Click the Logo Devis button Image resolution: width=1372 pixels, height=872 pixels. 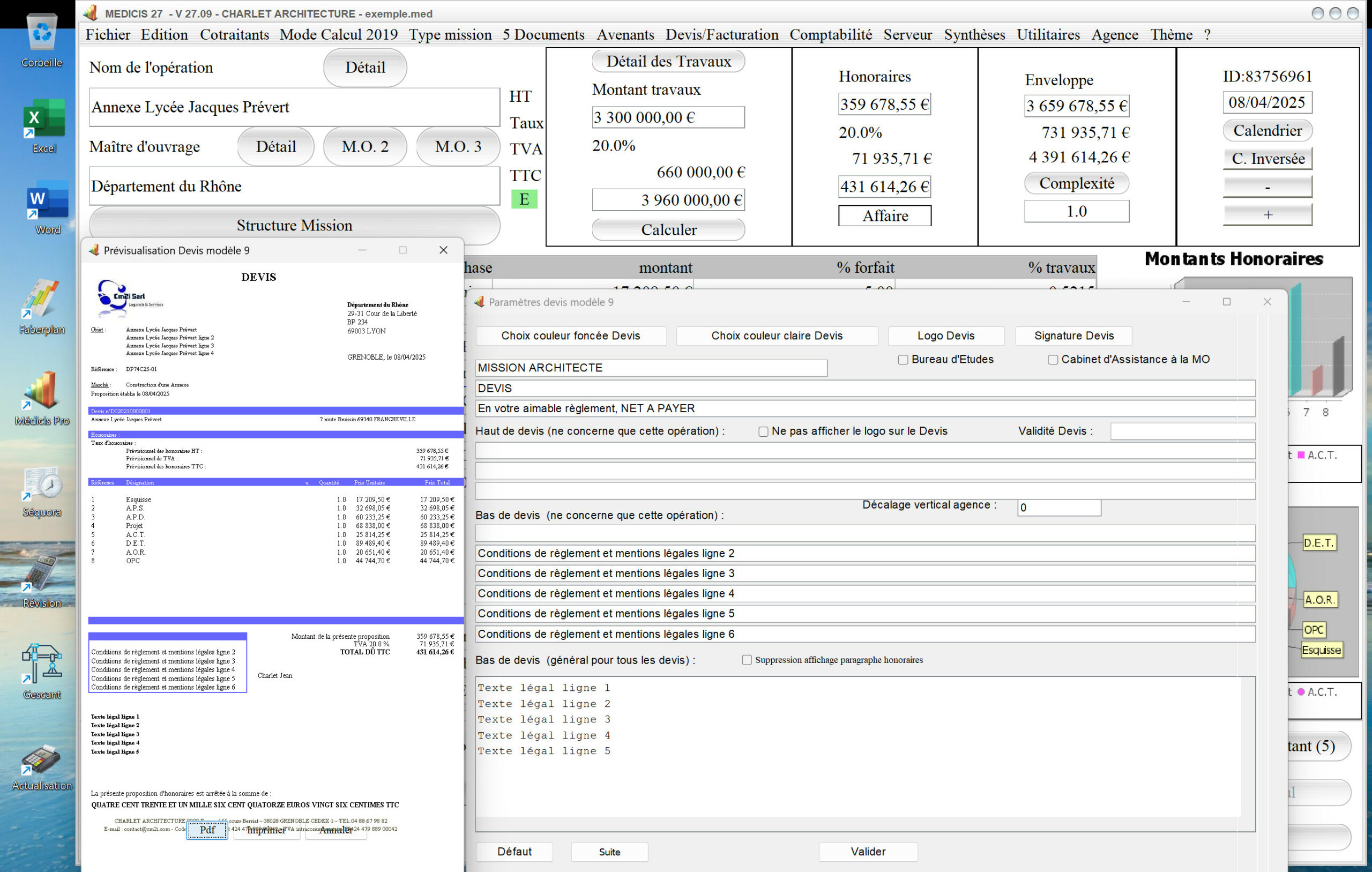(x=946, y=336)
